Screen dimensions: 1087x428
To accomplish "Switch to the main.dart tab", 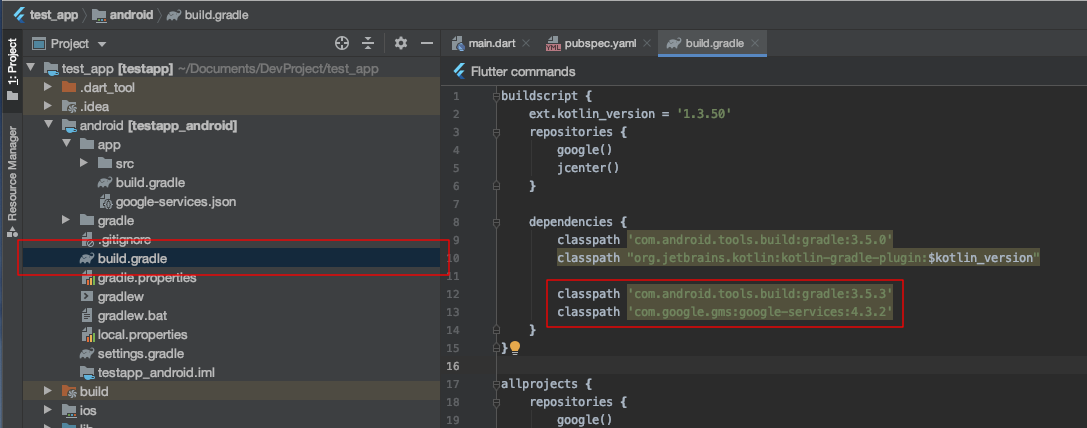I will coord(492,43).
